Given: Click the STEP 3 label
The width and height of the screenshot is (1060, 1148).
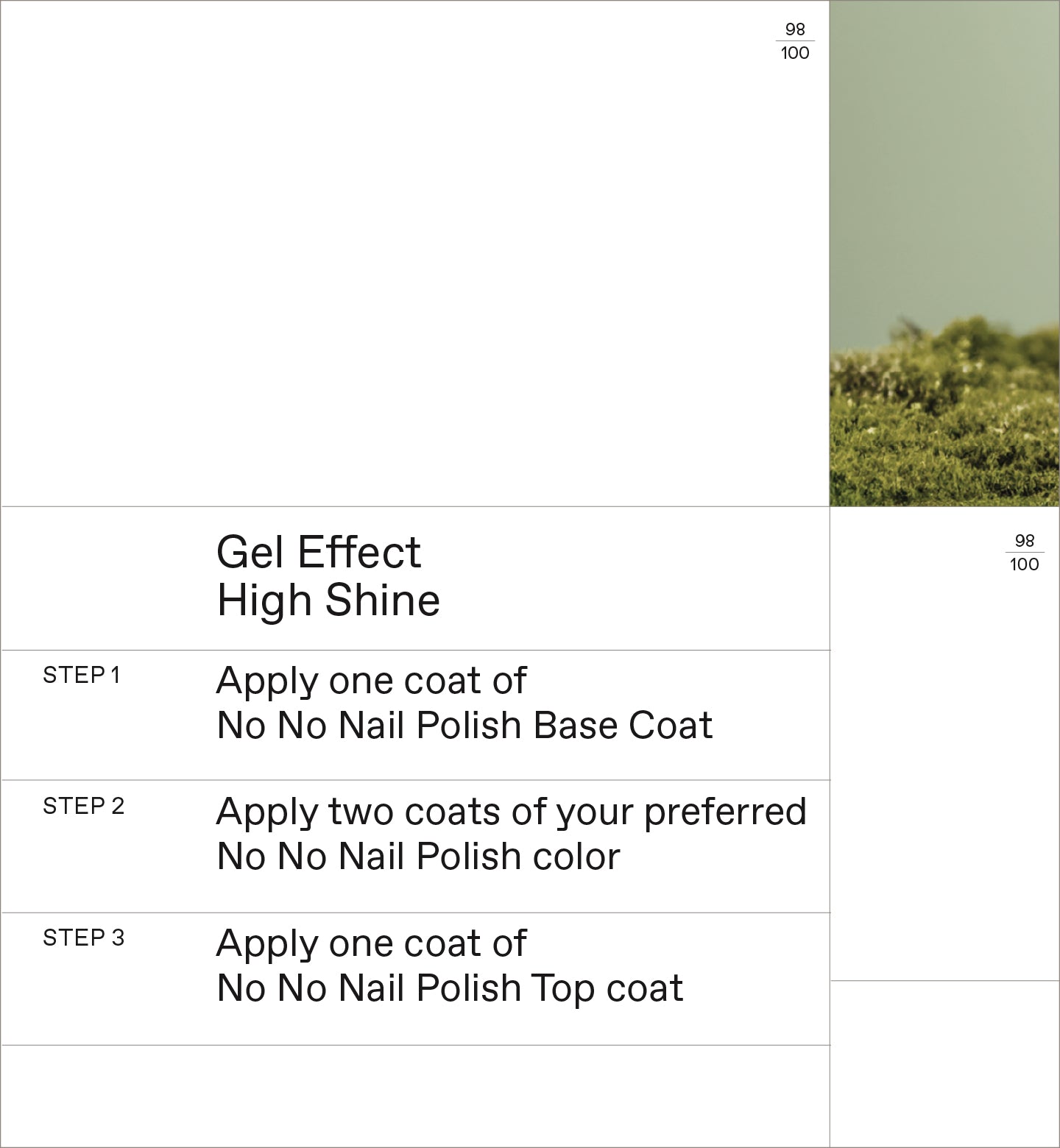Looking at the screenshot, I should coord(84,938).
